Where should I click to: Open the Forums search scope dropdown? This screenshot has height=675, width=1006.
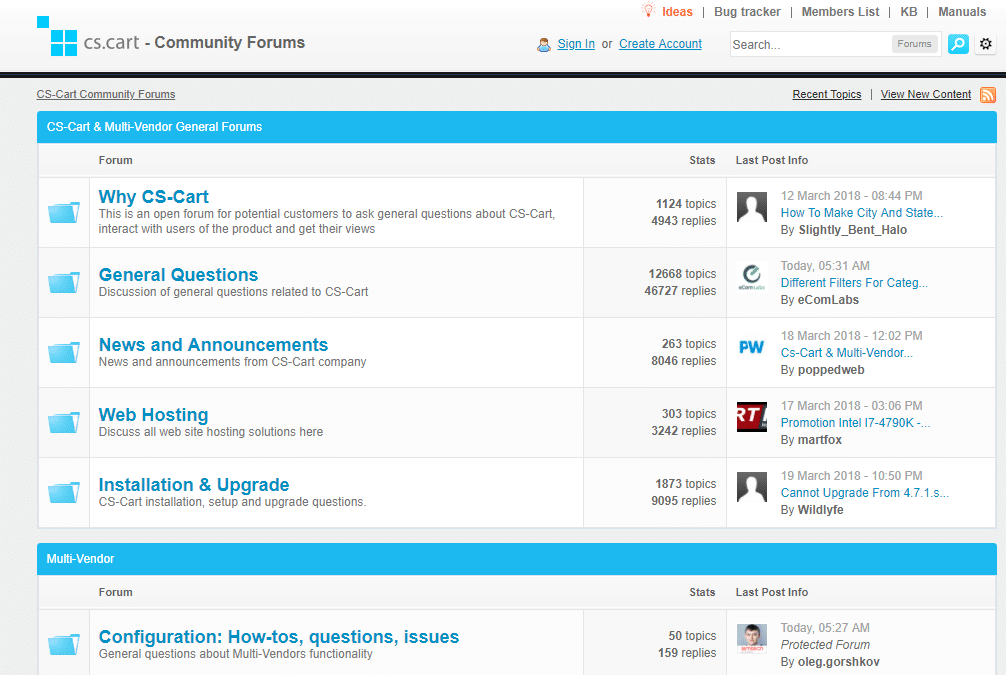tap(914, 44)
